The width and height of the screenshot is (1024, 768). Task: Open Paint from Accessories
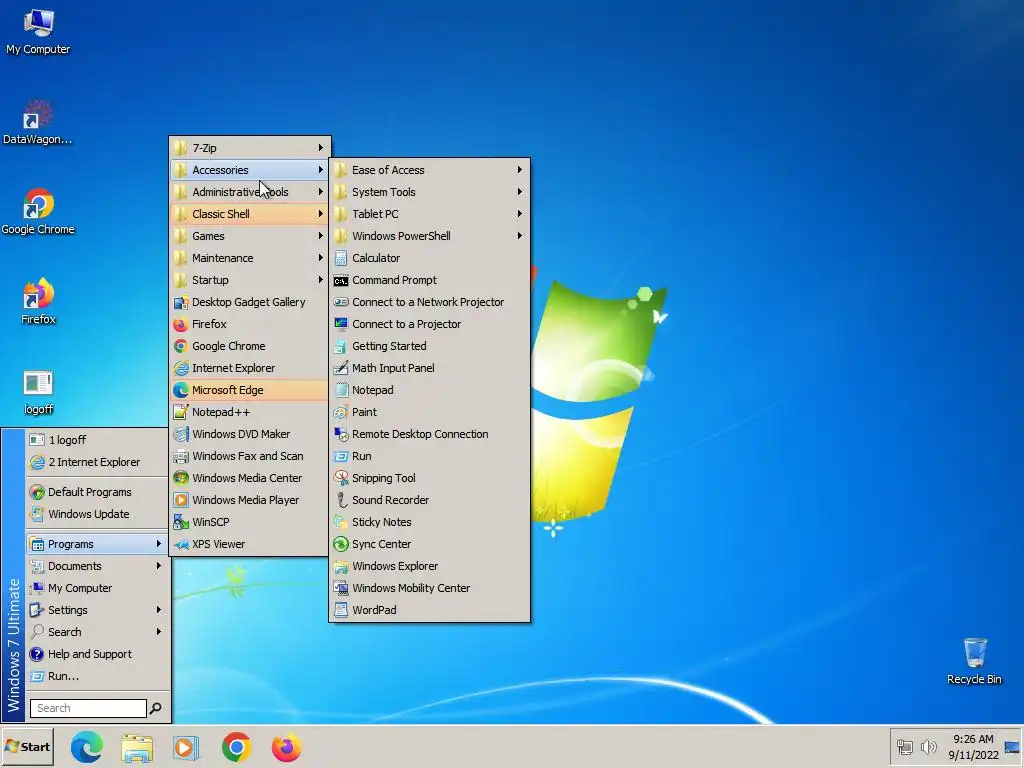430,412
